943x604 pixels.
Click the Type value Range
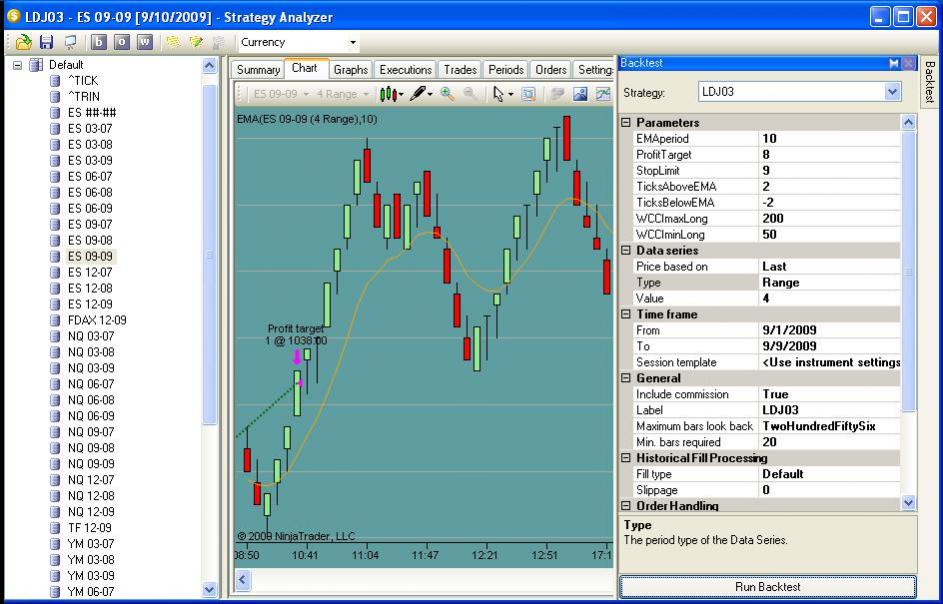(829, 282)
